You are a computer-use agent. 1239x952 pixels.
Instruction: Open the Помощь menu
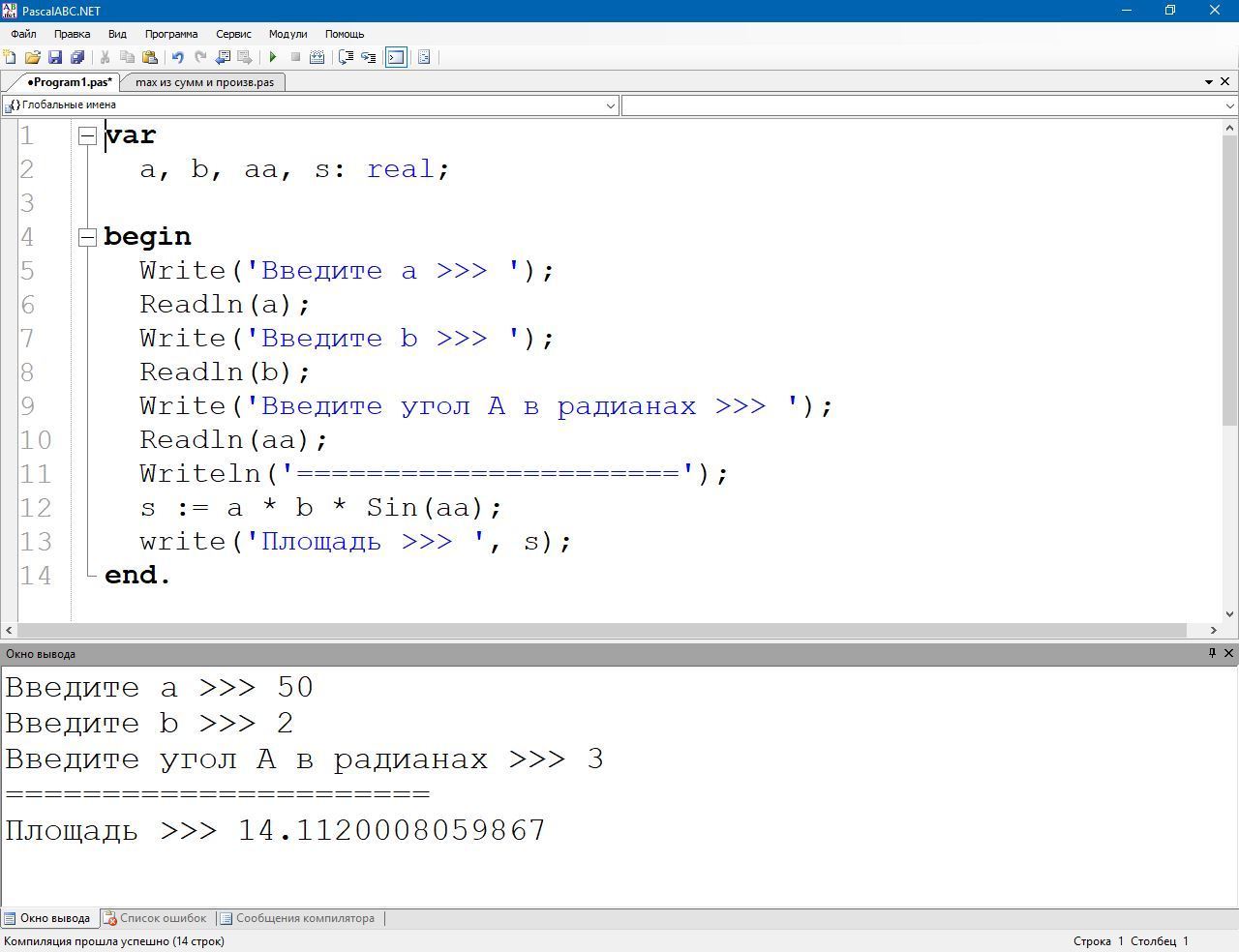click(x=345, y=34)
